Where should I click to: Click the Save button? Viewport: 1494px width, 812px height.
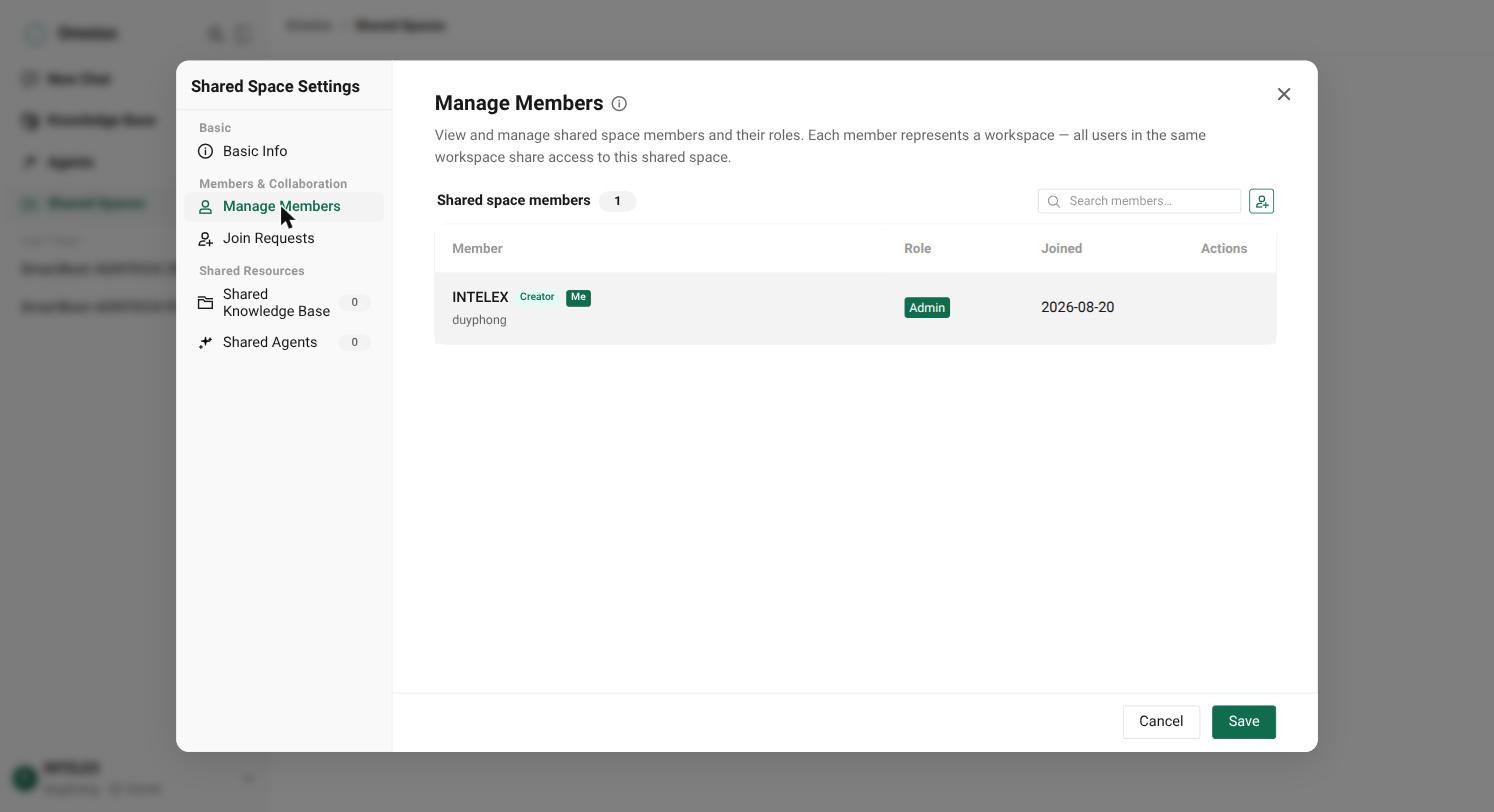[1243, 722]
